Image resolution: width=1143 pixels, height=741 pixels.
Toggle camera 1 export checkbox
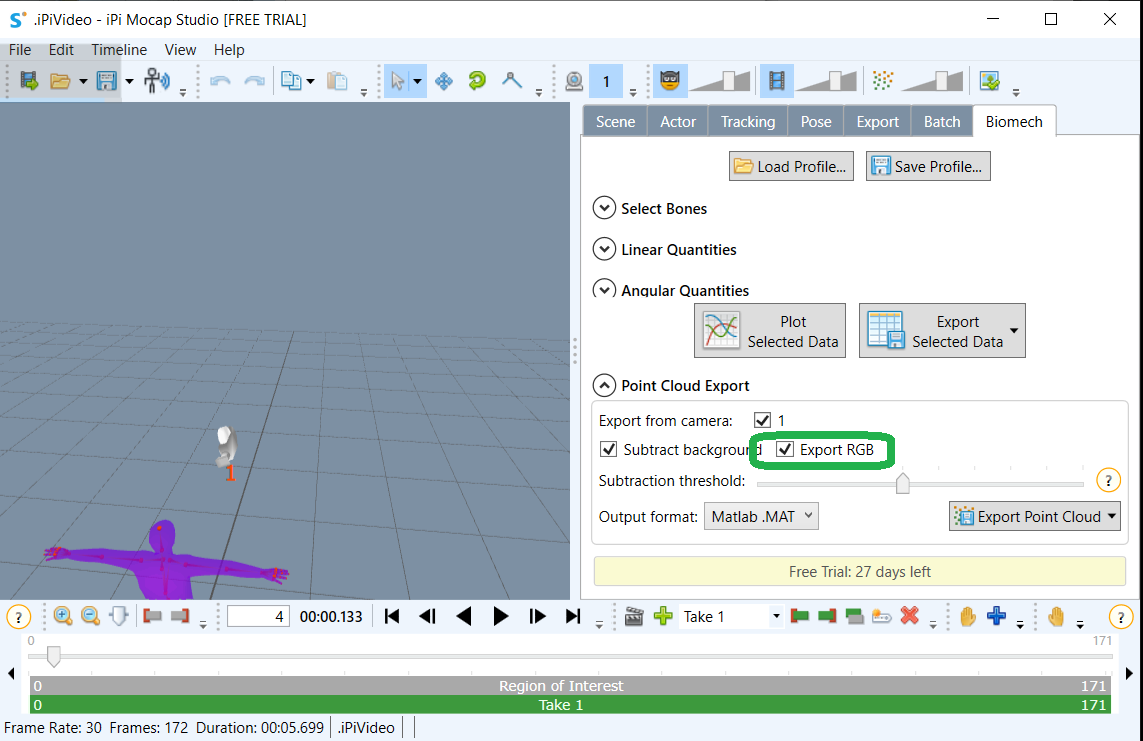(x=762, y=420)
